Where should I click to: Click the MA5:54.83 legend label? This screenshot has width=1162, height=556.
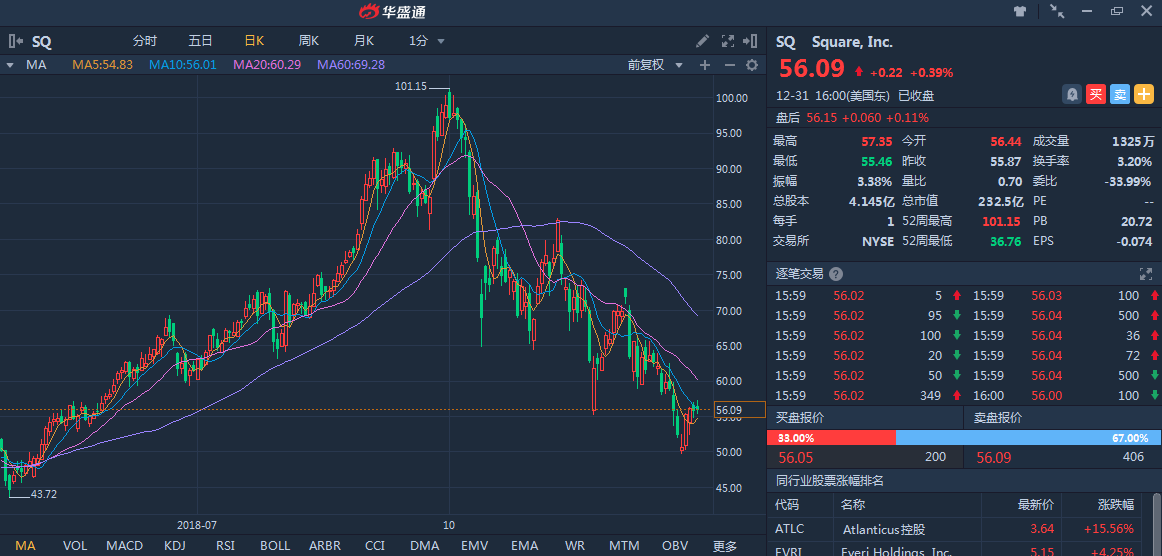[102, 65]
